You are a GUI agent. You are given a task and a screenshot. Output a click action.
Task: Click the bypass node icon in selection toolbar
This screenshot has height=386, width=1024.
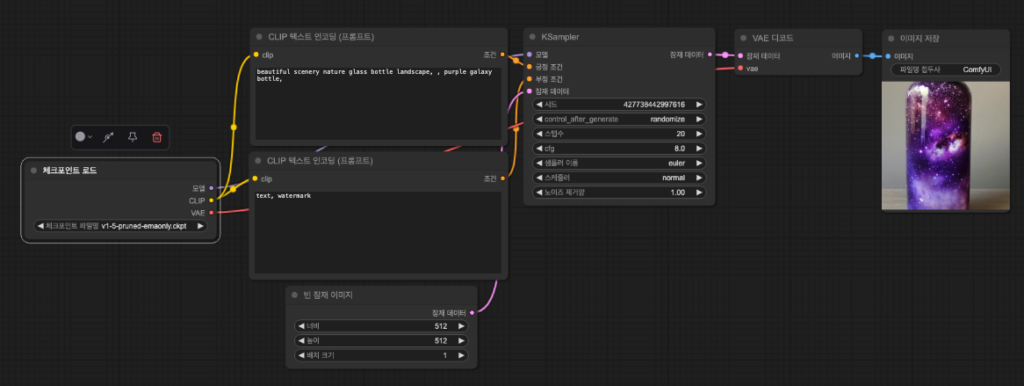108,137
